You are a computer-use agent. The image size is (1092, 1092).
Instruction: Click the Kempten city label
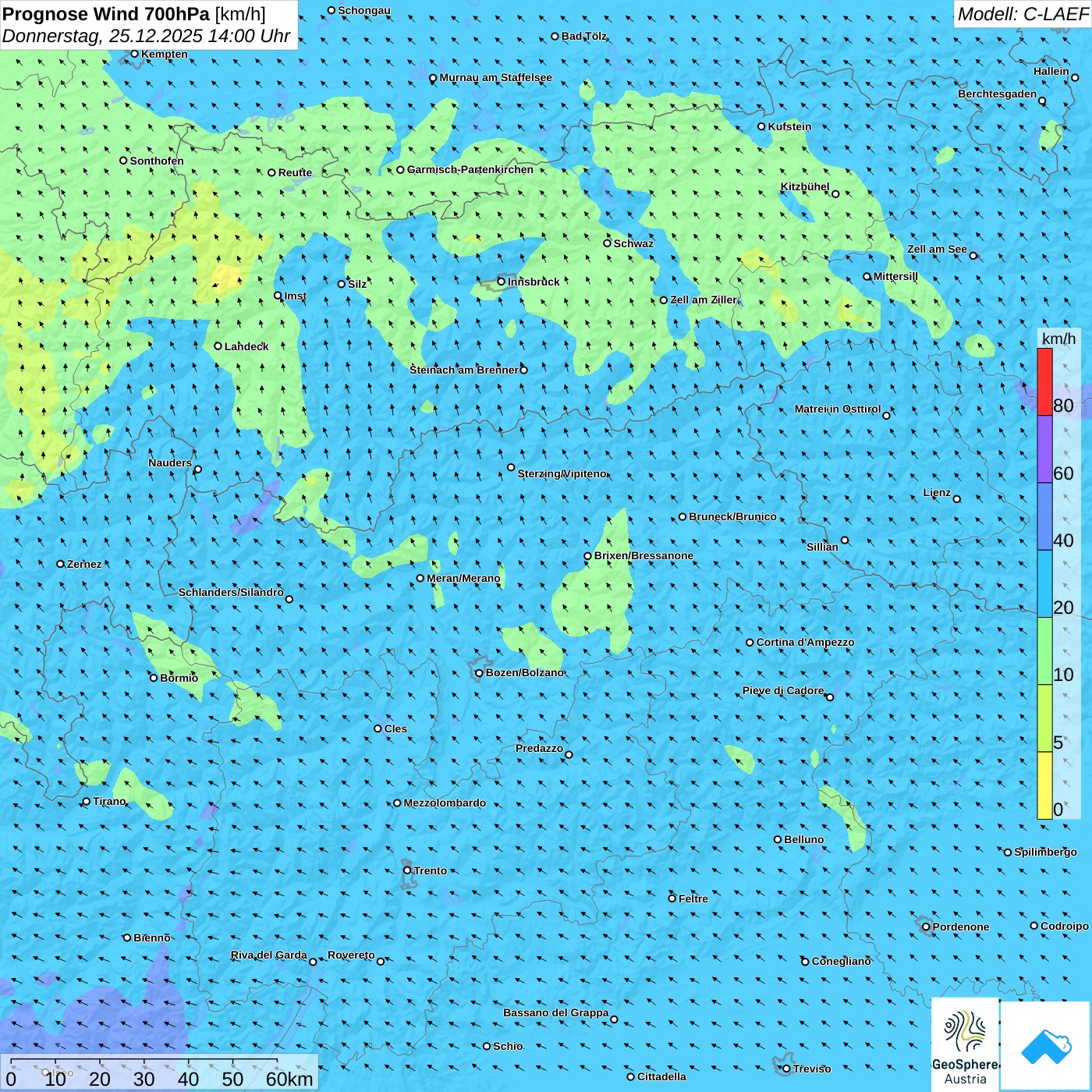165,54
